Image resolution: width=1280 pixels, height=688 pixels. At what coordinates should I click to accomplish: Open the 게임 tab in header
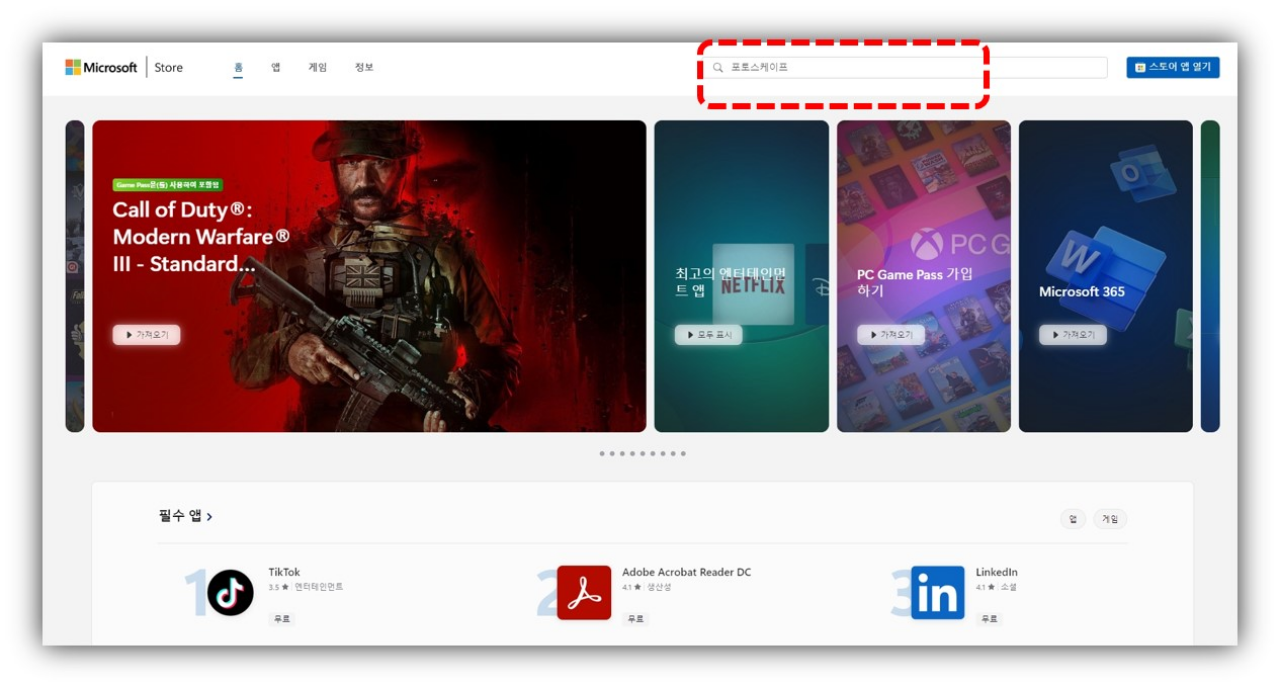317,67
